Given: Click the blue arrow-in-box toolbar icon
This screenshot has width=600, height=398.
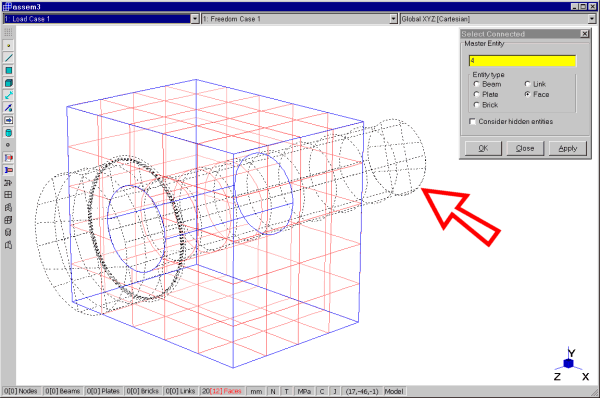Looking at the screenshot, I should click(x=8, y=120).
